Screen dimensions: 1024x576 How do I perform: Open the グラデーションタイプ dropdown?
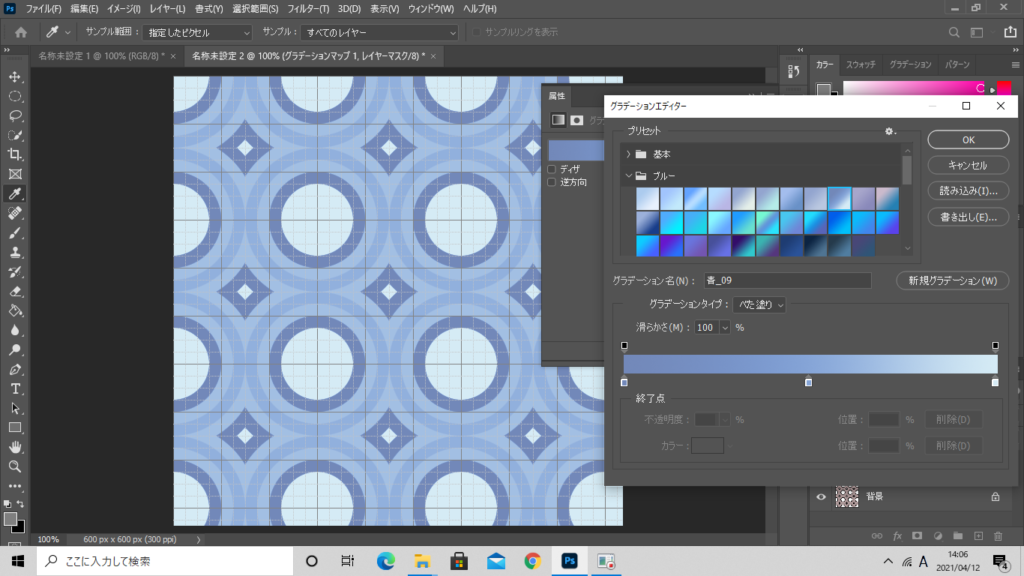[759, 304]
